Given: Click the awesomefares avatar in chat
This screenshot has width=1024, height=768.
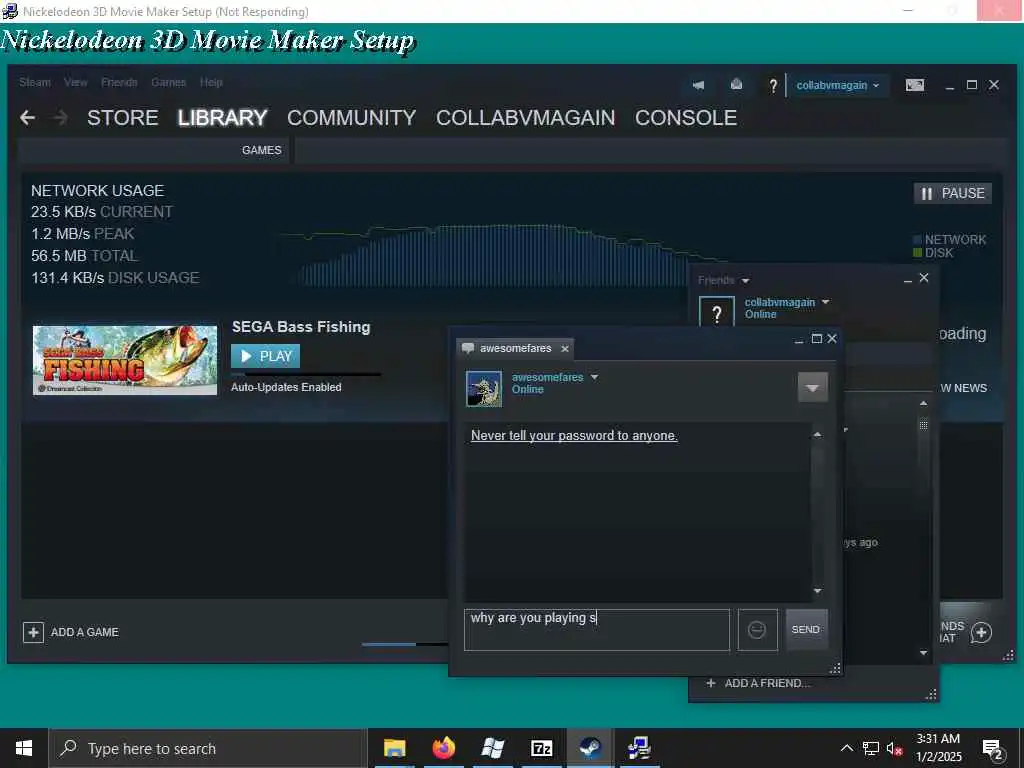Looking at the screenshot, I should click(484, 389).
